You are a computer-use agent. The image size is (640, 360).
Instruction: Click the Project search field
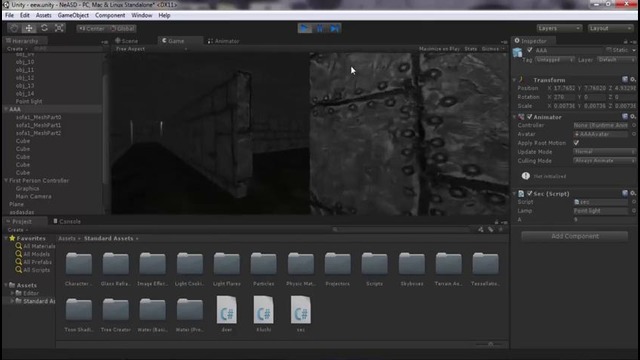point(402,230)
